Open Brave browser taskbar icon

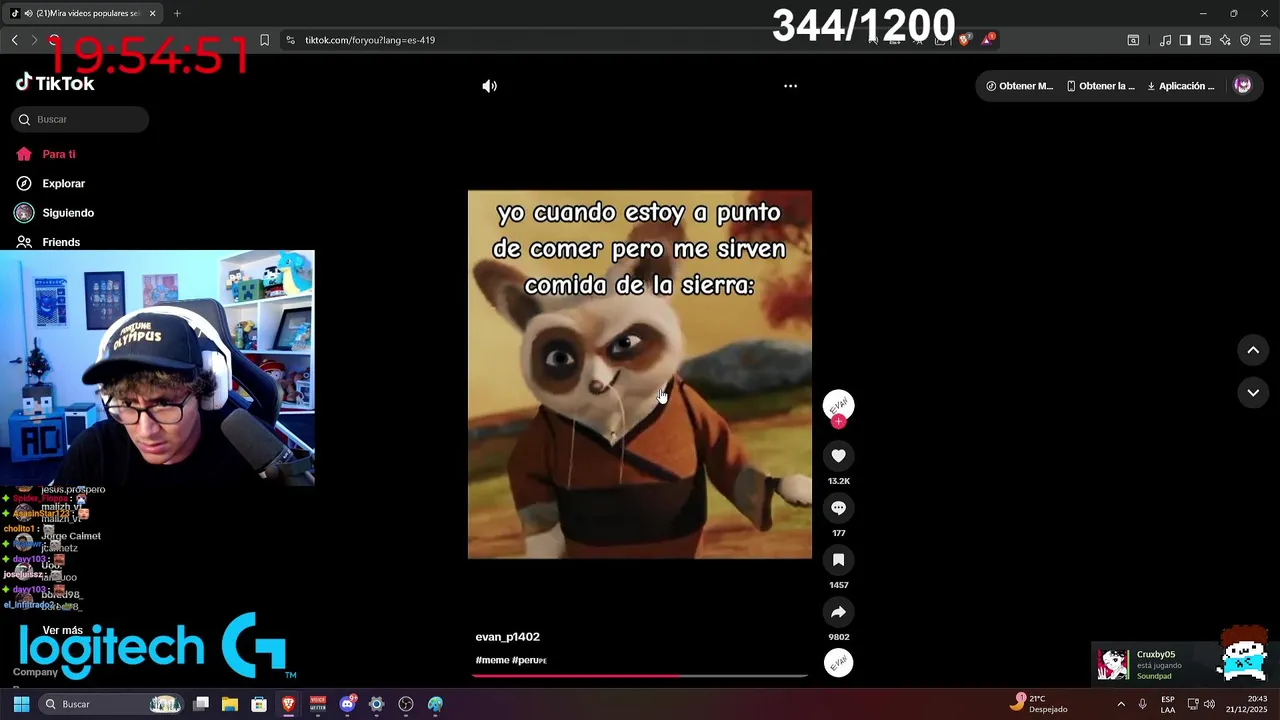click(x=289, y=704)
